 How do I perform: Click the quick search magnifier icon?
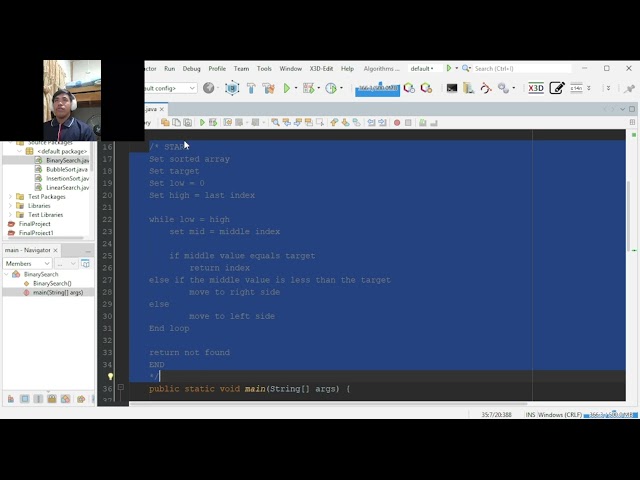tap(466, 68)
